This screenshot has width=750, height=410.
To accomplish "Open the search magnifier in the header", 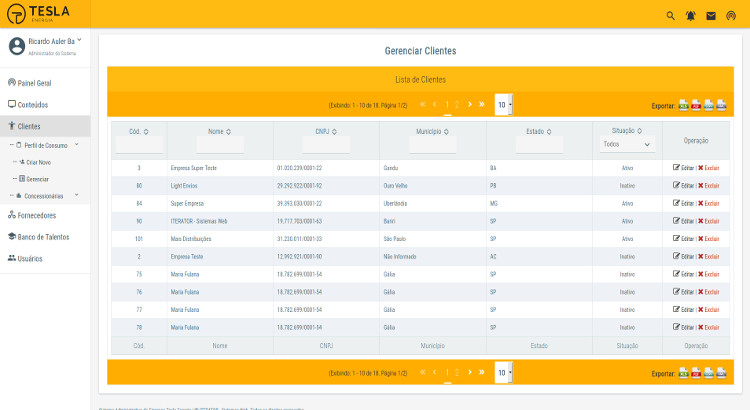I will click(671, 16).
